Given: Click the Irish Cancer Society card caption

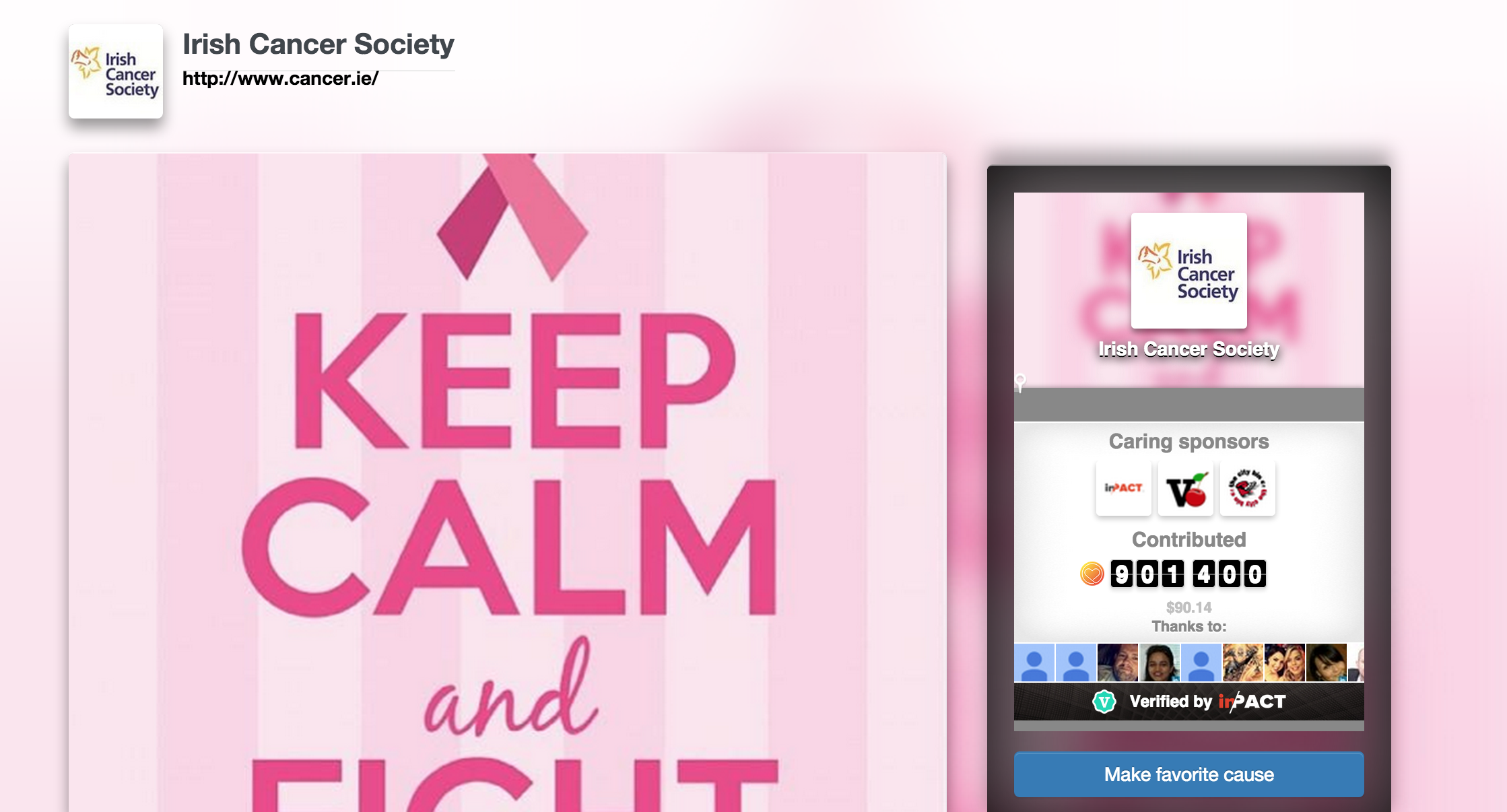Looking at the screenshot, I should [1188, 349].
